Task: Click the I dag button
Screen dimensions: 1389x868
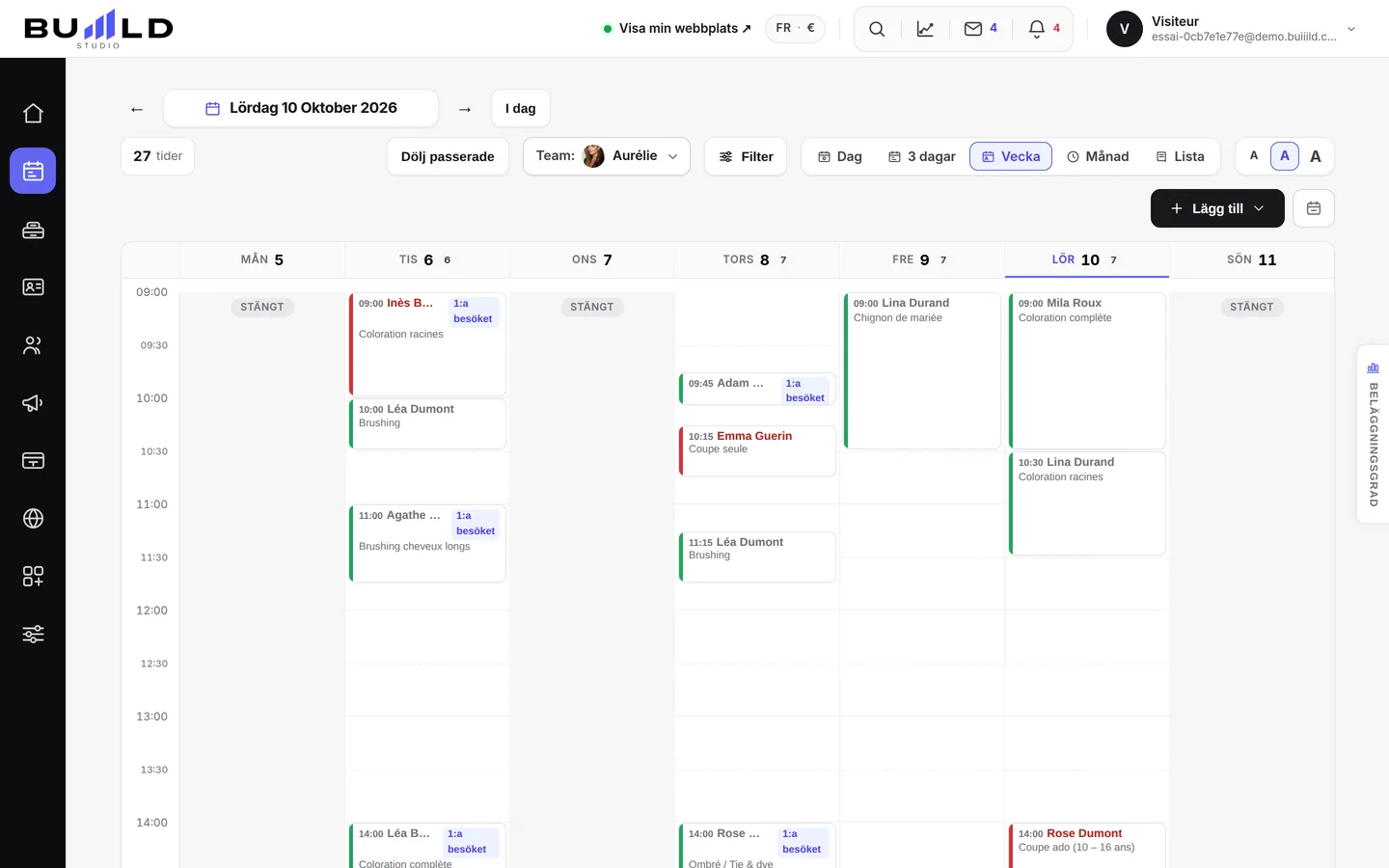Action: (x=521, y=108)
